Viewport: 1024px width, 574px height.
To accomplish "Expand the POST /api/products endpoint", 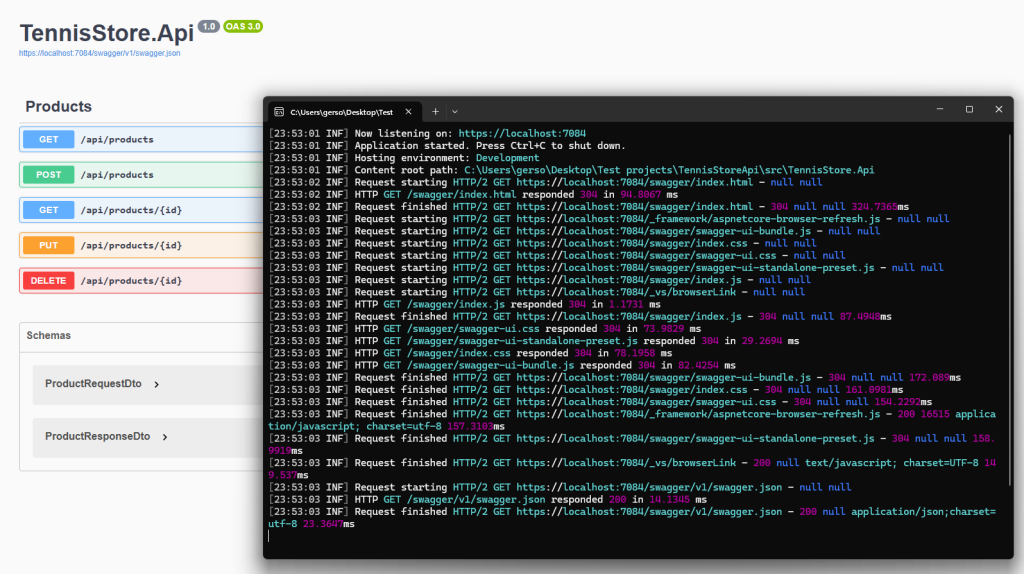I will (x=141, y=175).
